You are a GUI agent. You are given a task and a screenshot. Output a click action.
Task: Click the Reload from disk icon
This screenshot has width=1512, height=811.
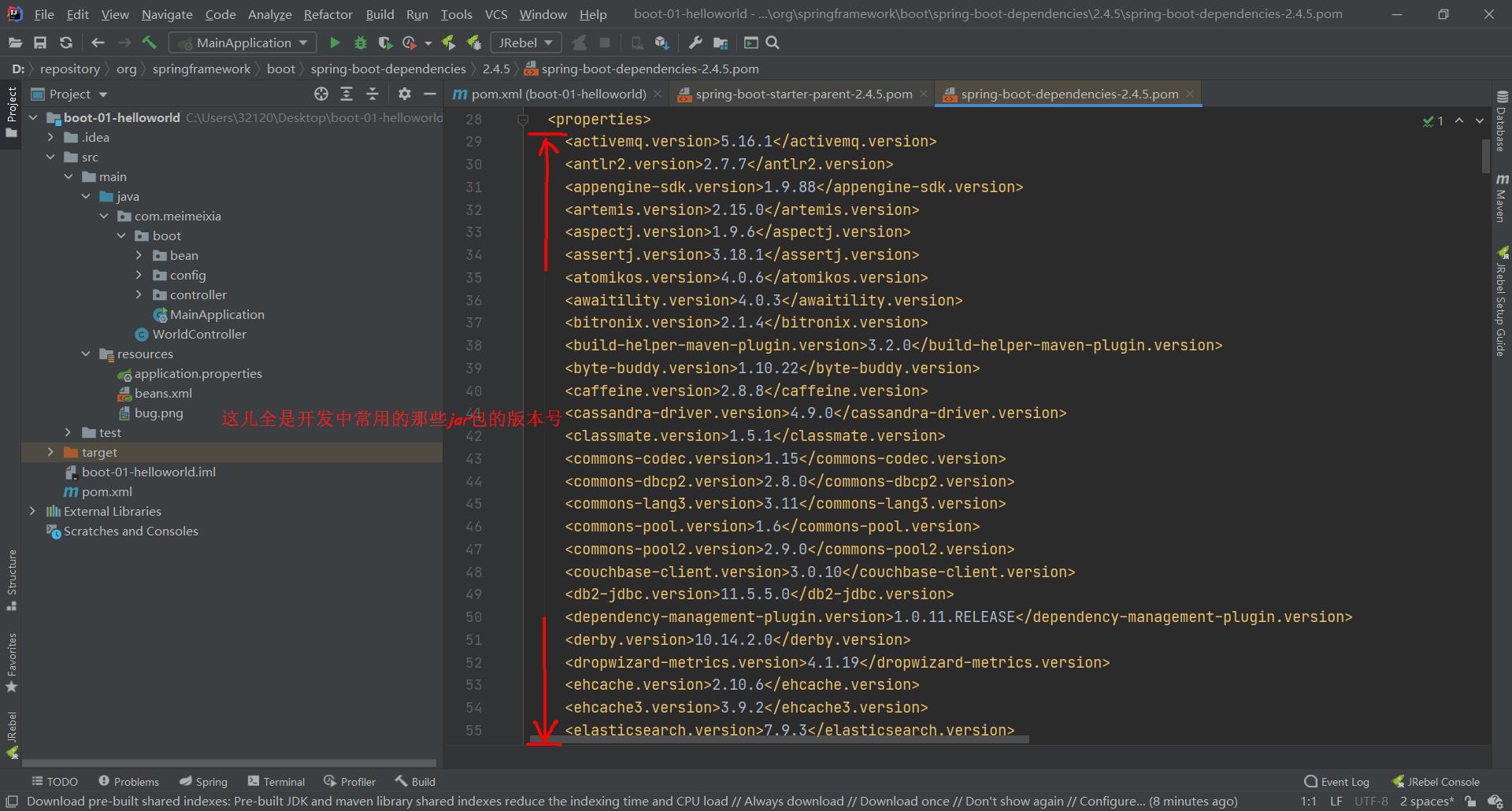point(66,43)
